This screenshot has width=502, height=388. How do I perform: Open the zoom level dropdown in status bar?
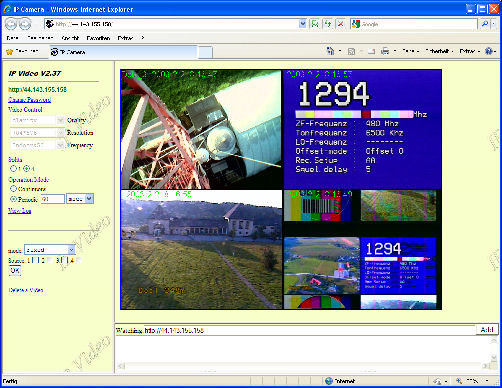pos(487,381)
